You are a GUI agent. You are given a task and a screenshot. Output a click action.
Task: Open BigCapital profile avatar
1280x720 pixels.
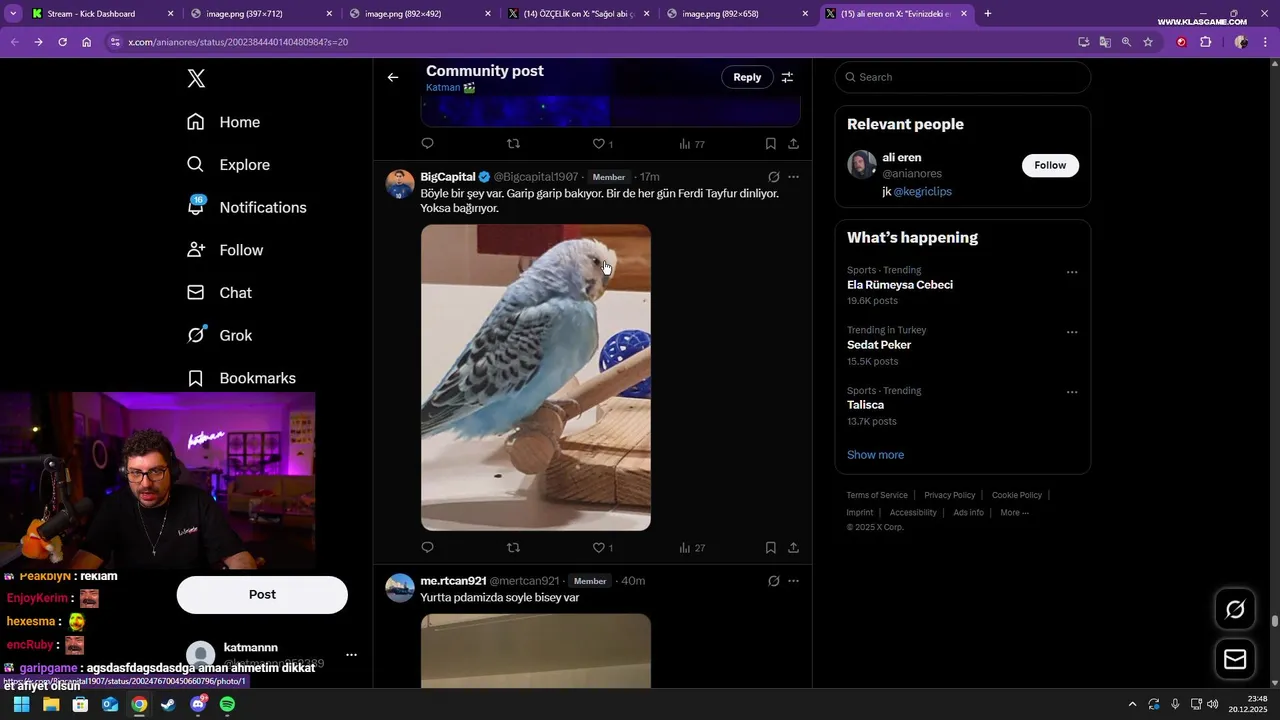(400, 184)
